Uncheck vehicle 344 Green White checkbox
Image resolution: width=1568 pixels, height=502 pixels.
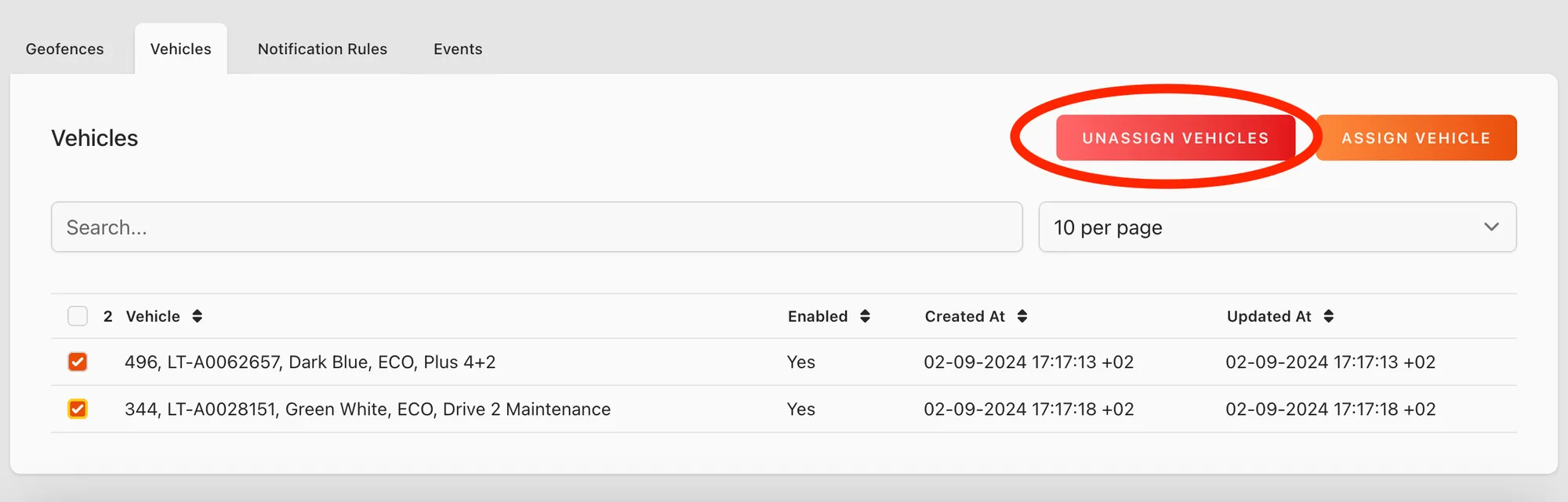click(78, 409)
